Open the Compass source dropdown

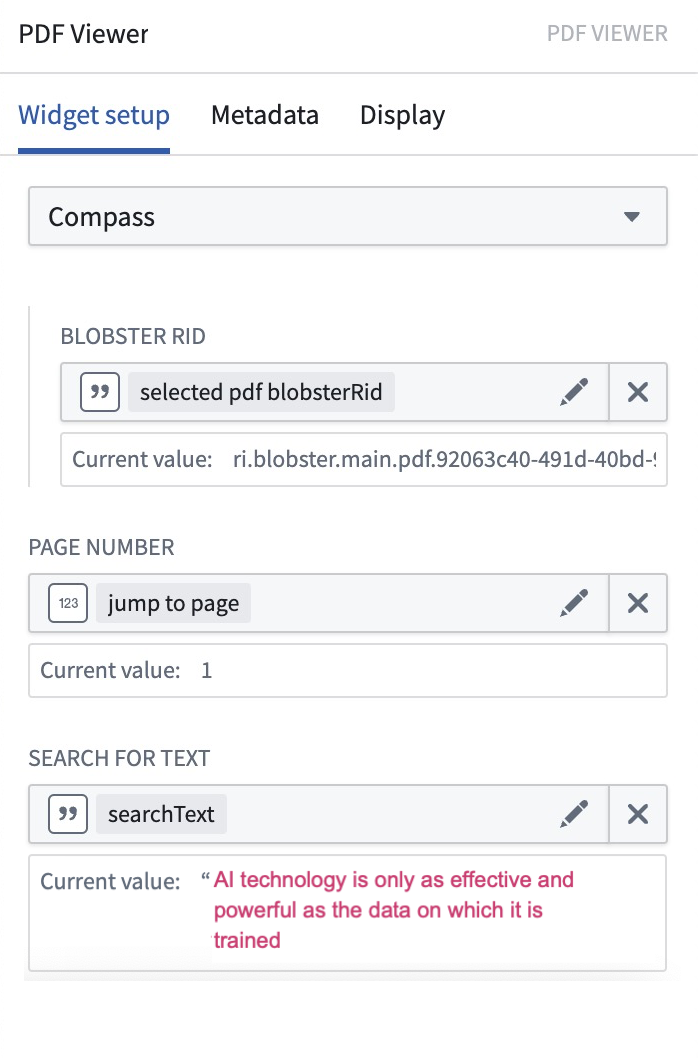point(348,217)
